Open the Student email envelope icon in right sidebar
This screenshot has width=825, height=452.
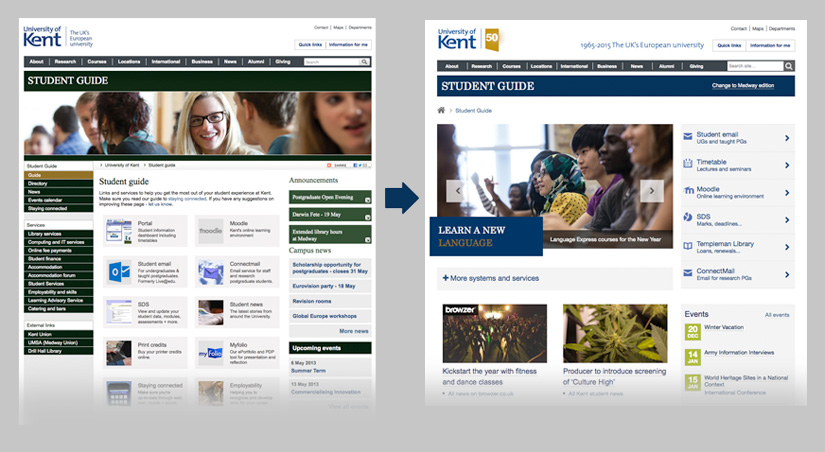click(x=687, y=137)
